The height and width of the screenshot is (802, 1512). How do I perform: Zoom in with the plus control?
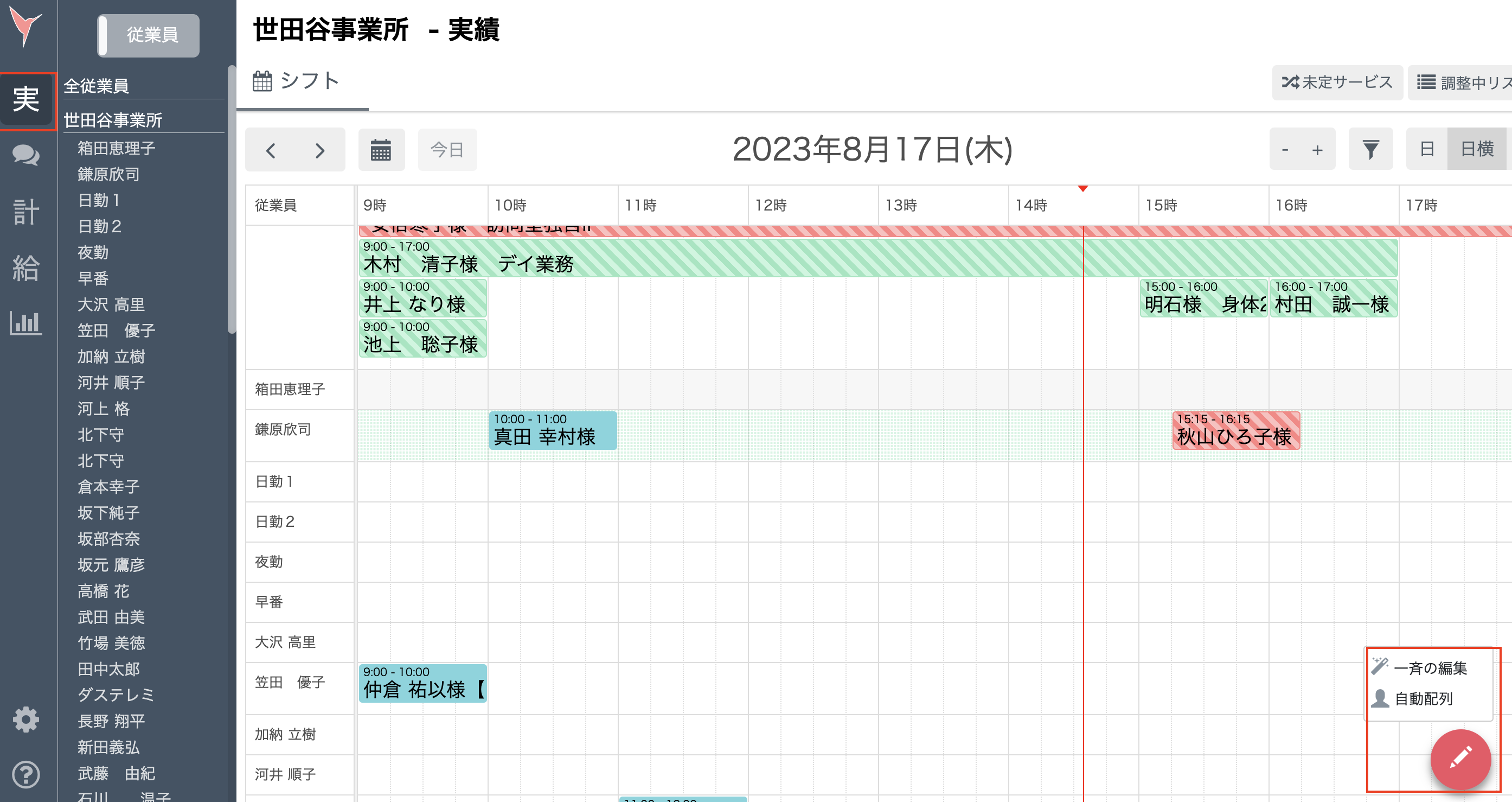[1318, 149]
